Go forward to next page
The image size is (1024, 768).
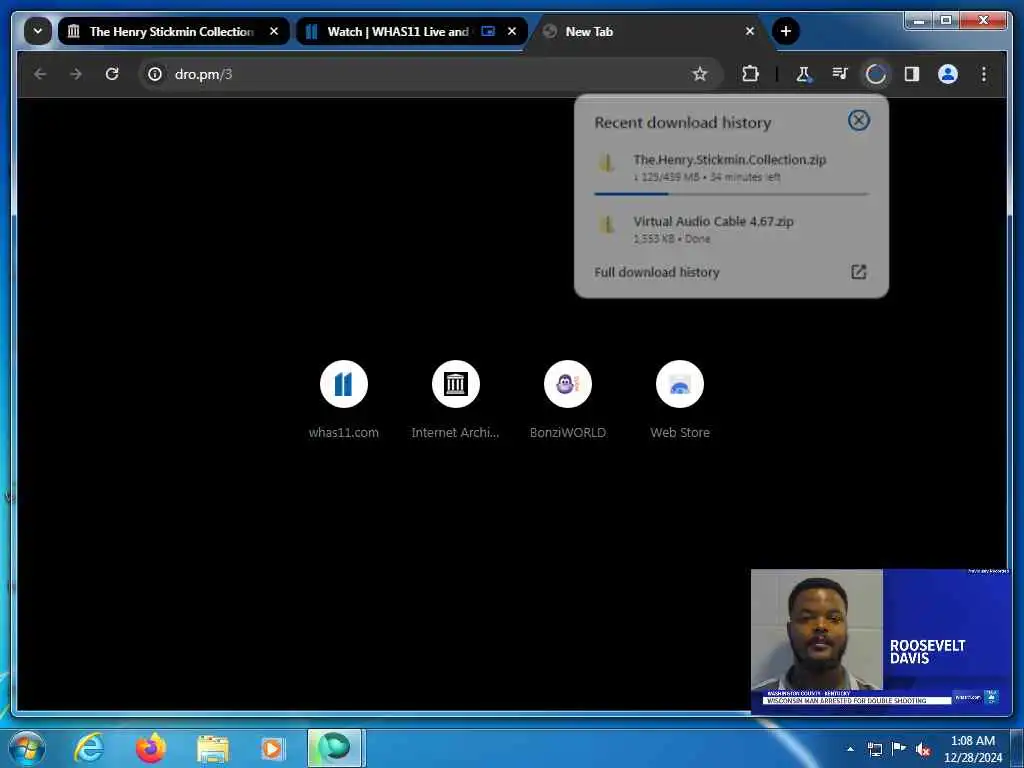coord(76,74)
